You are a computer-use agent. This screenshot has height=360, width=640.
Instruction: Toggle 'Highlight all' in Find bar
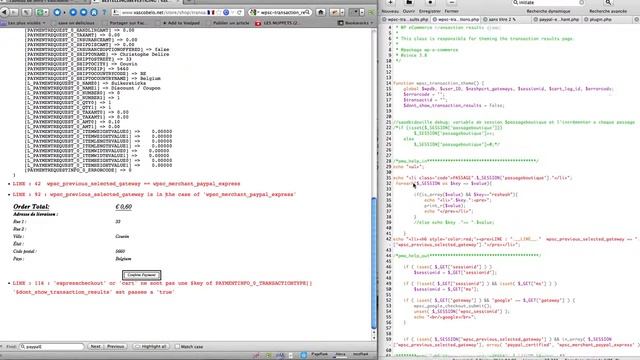pos(151,347)
